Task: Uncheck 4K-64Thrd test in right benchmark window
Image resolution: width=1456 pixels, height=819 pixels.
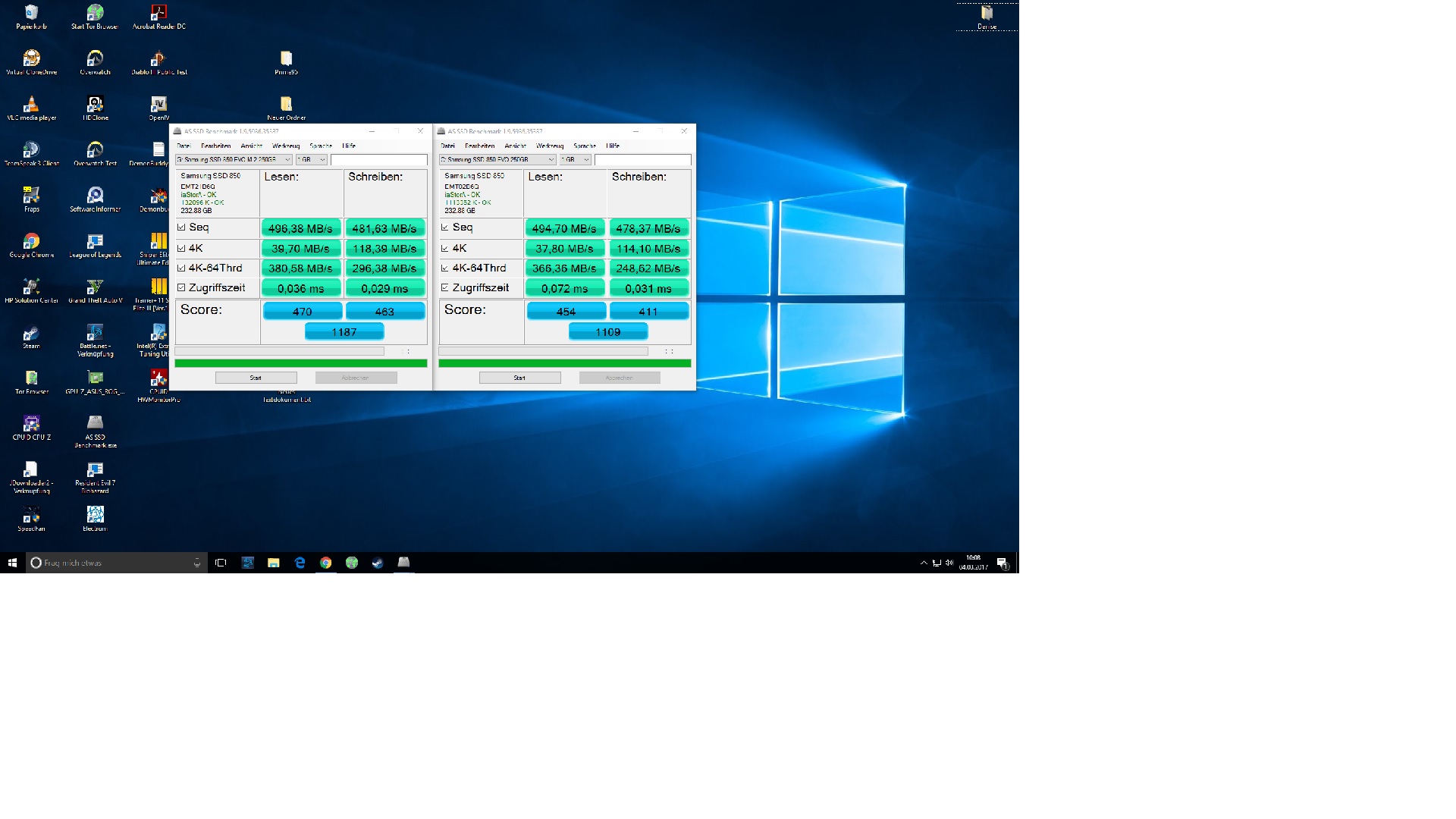Action: point(445,268)
